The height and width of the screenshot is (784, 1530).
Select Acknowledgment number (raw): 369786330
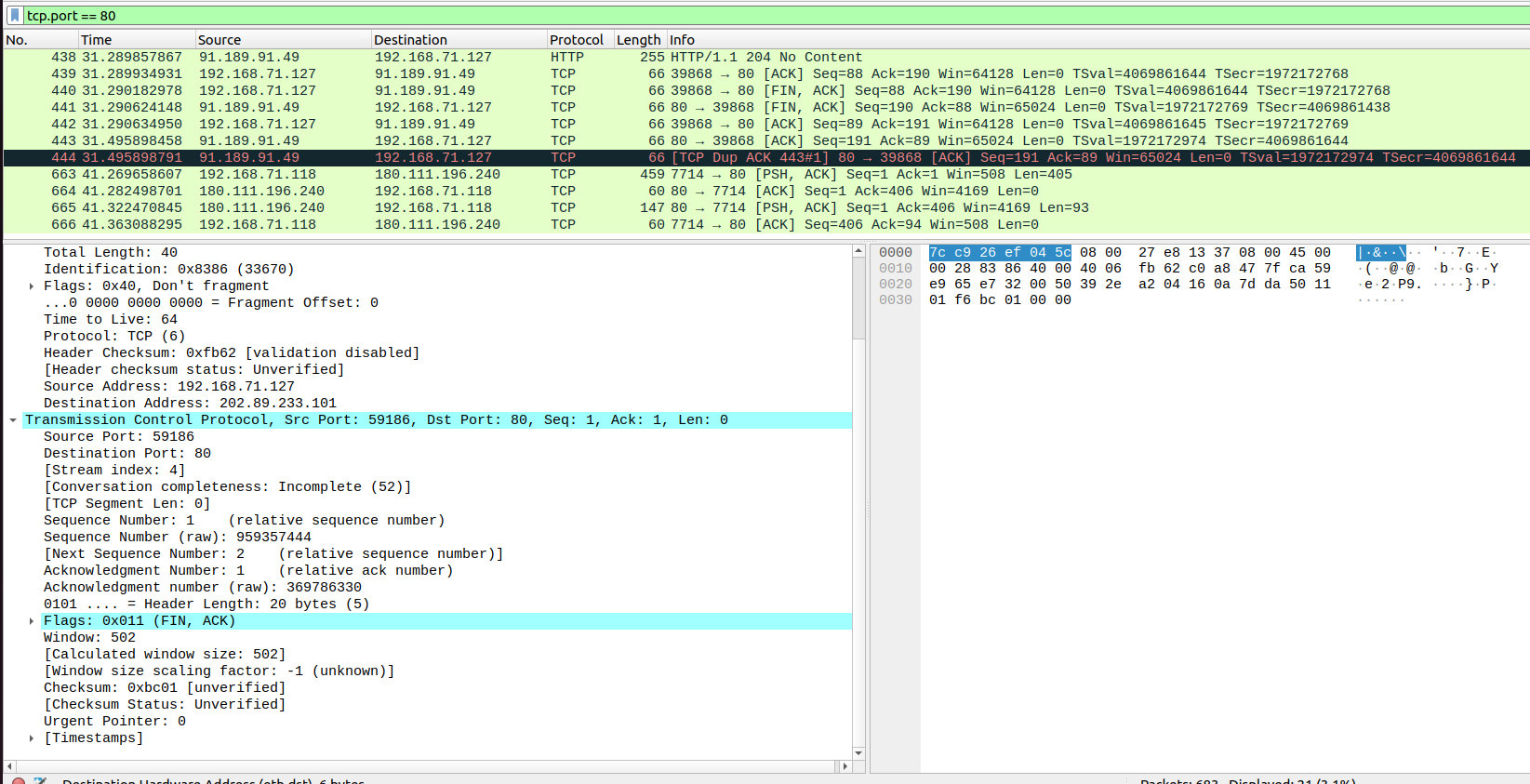point(203,587)
